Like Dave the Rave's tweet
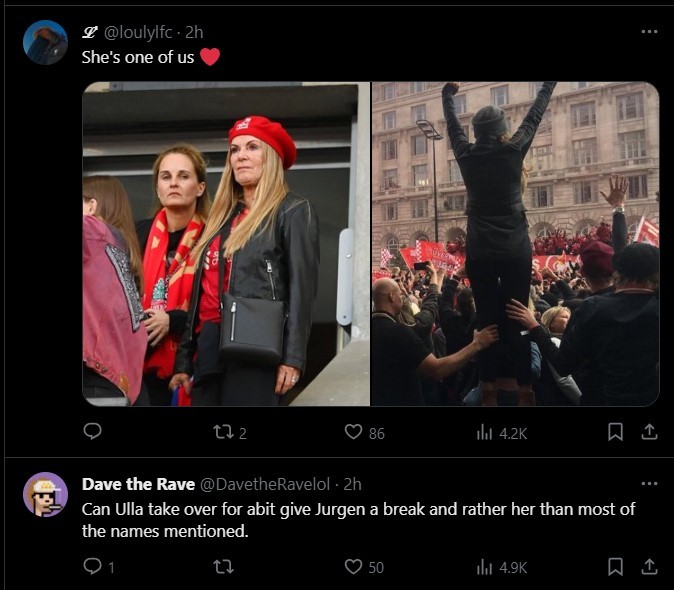 353,567
